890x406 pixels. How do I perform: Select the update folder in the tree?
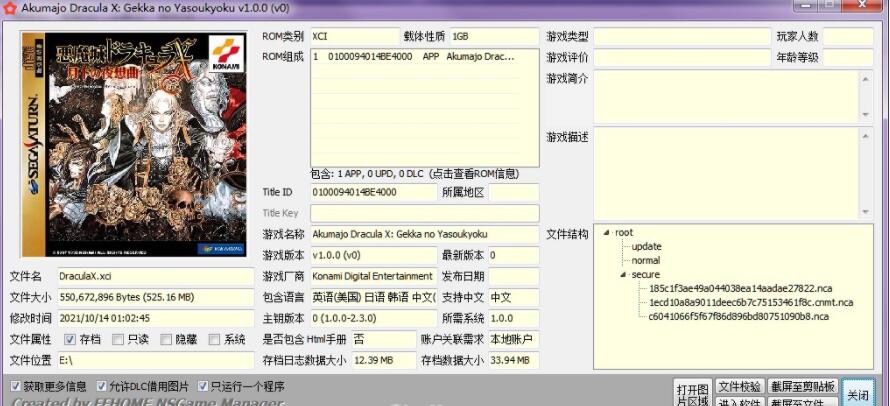646,246
